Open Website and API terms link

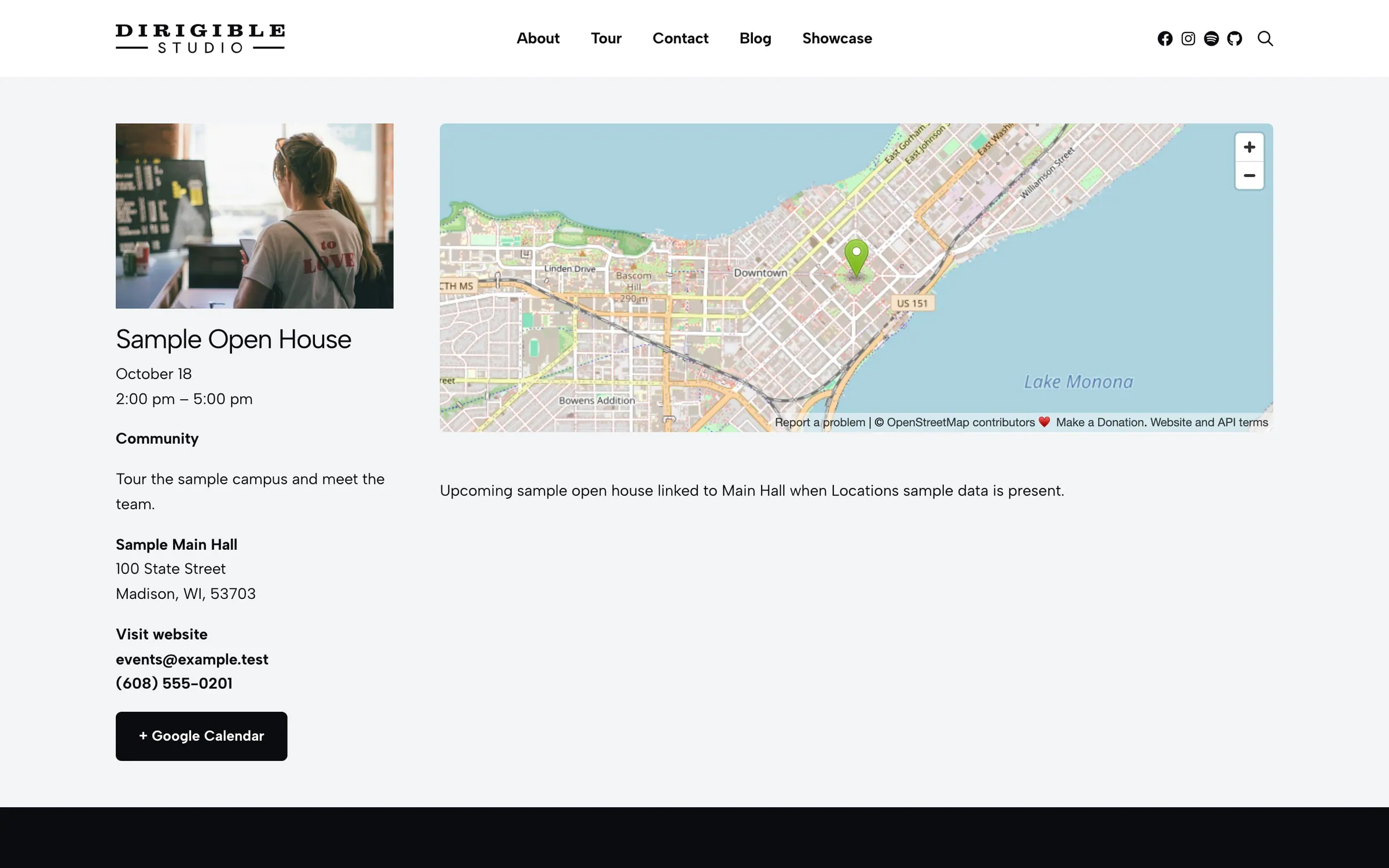[1209, 422]
